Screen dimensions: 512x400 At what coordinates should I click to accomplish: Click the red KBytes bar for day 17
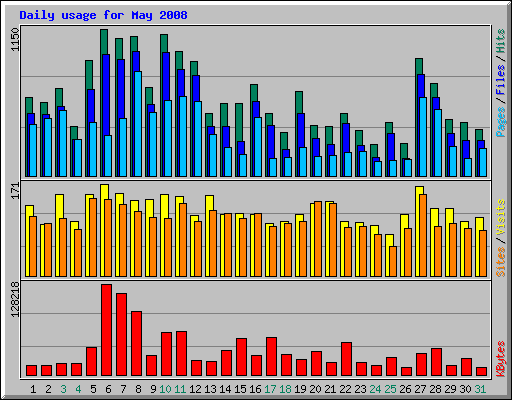click(271, 357)
